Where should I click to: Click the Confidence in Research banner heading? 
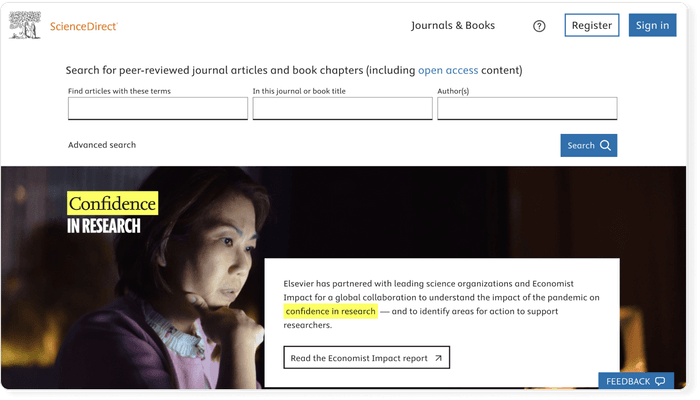[x=112, y=213]
